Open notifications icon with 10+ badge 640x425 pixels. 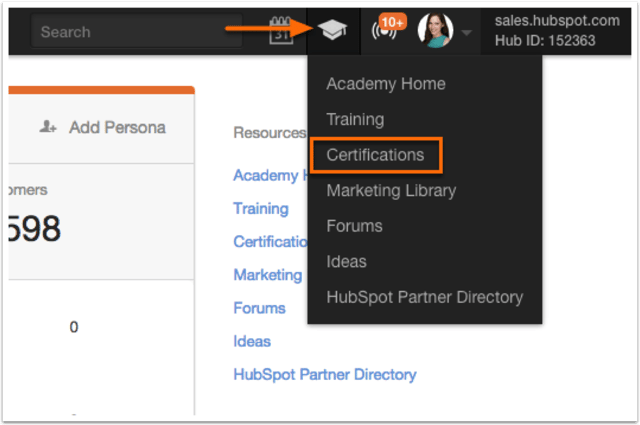[386, 30]
